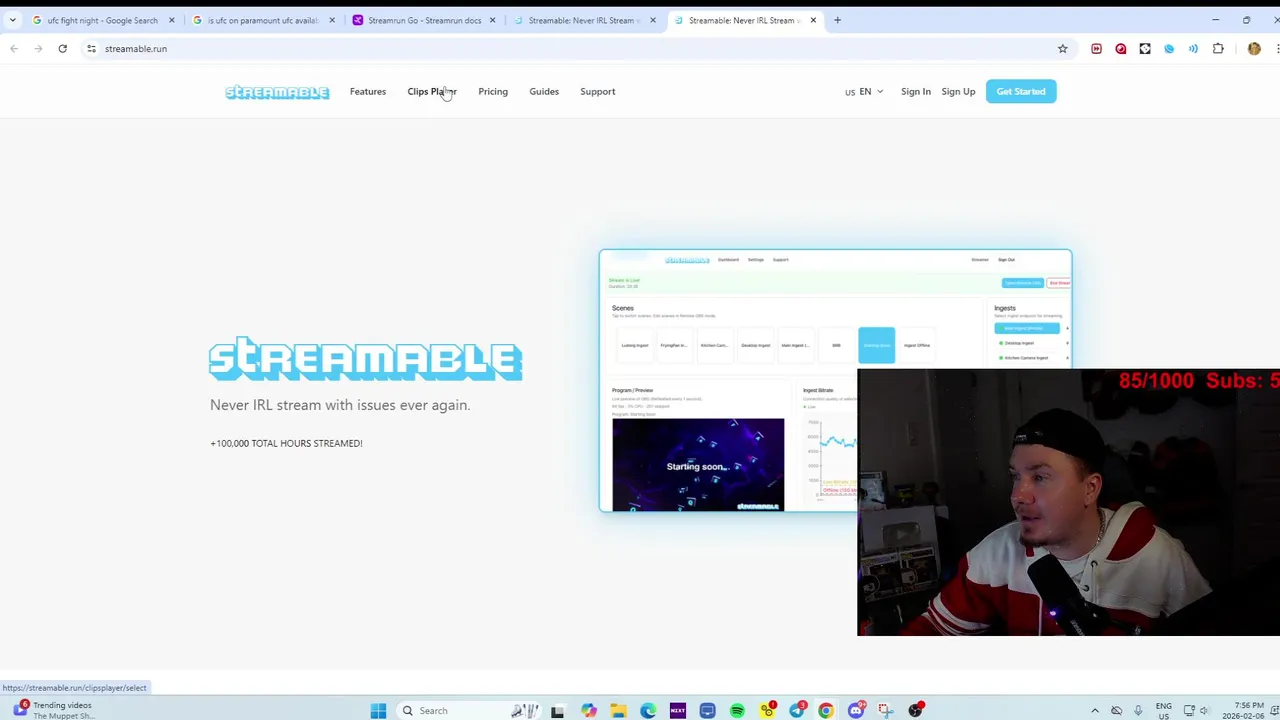Click the ENG US language indicator
Viewport: 1280px width, 720px height.
point(1164,710)
